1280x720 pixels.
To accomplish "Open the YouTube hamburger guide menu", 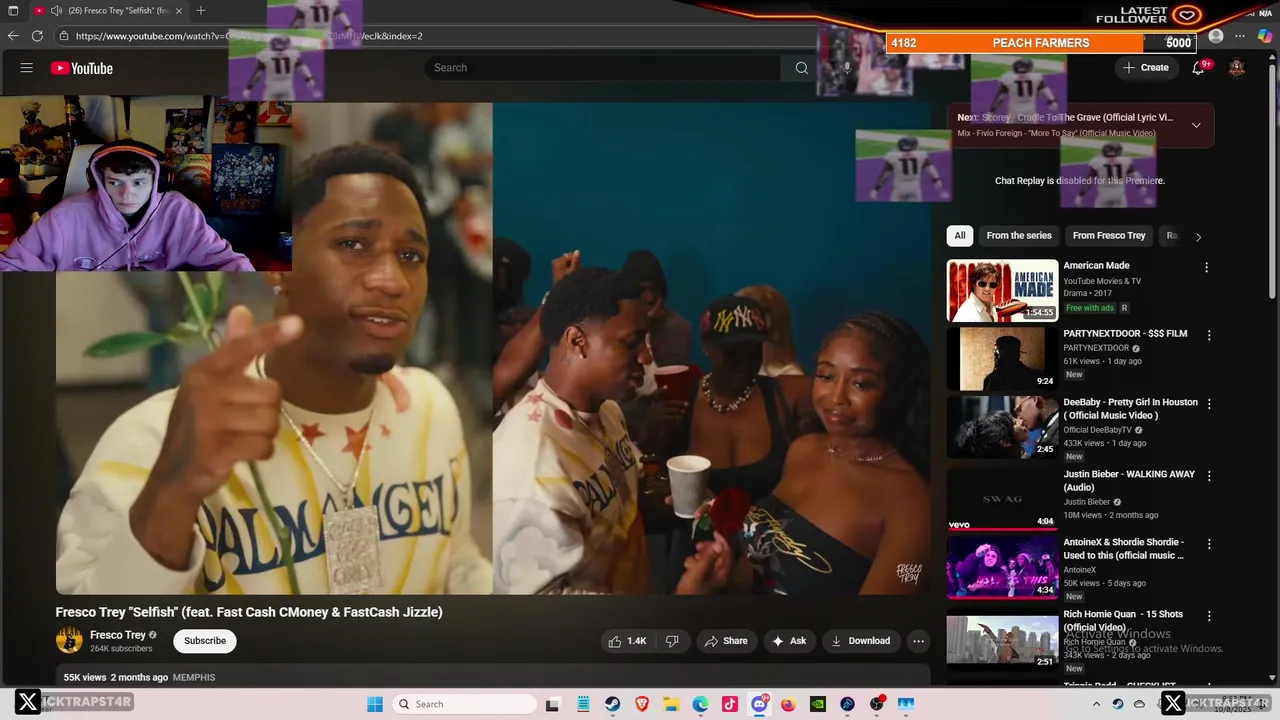I will [x=27, y=68].
